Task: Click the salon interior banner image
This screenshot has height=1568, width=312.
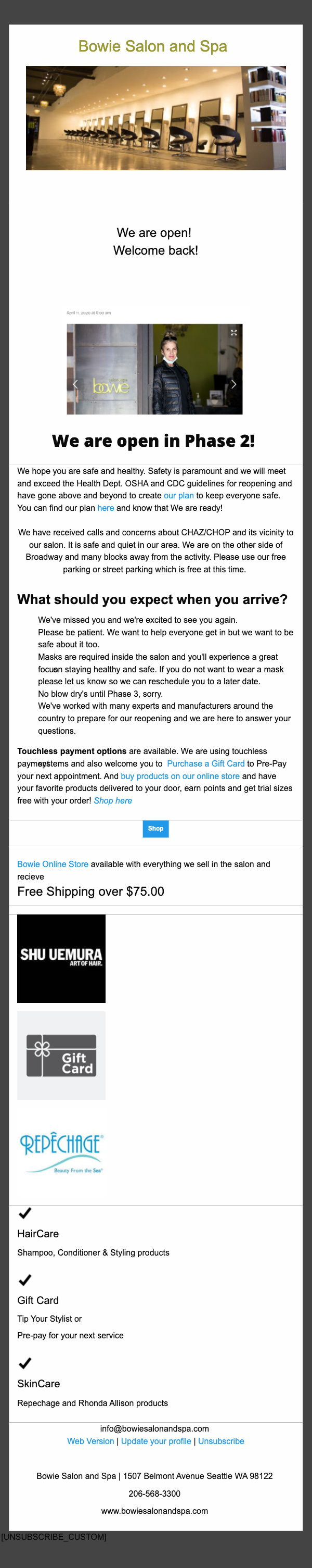Action: coord(155,118)
